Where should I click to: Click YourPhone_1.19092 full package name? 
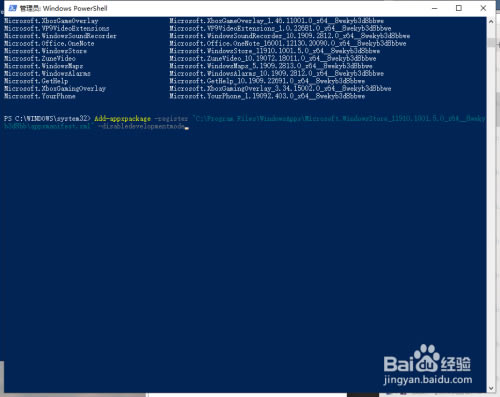(x=267, y=96)
